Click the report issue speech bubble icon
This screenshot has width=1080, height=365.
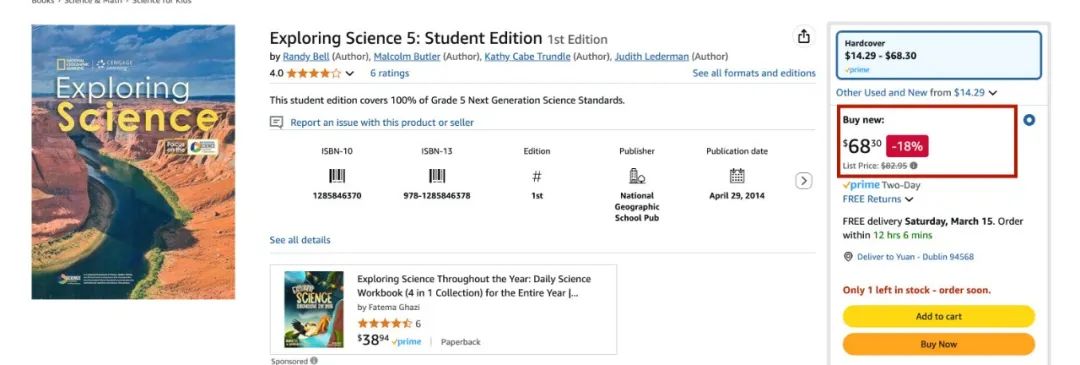[x=276, y=123]
